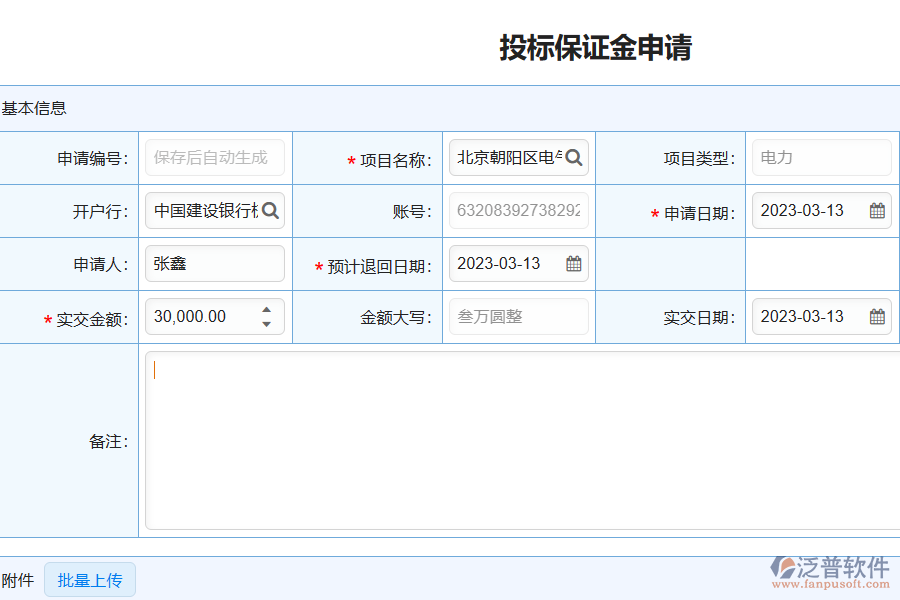Expand the 附件 attachments section

pos(19,579)
